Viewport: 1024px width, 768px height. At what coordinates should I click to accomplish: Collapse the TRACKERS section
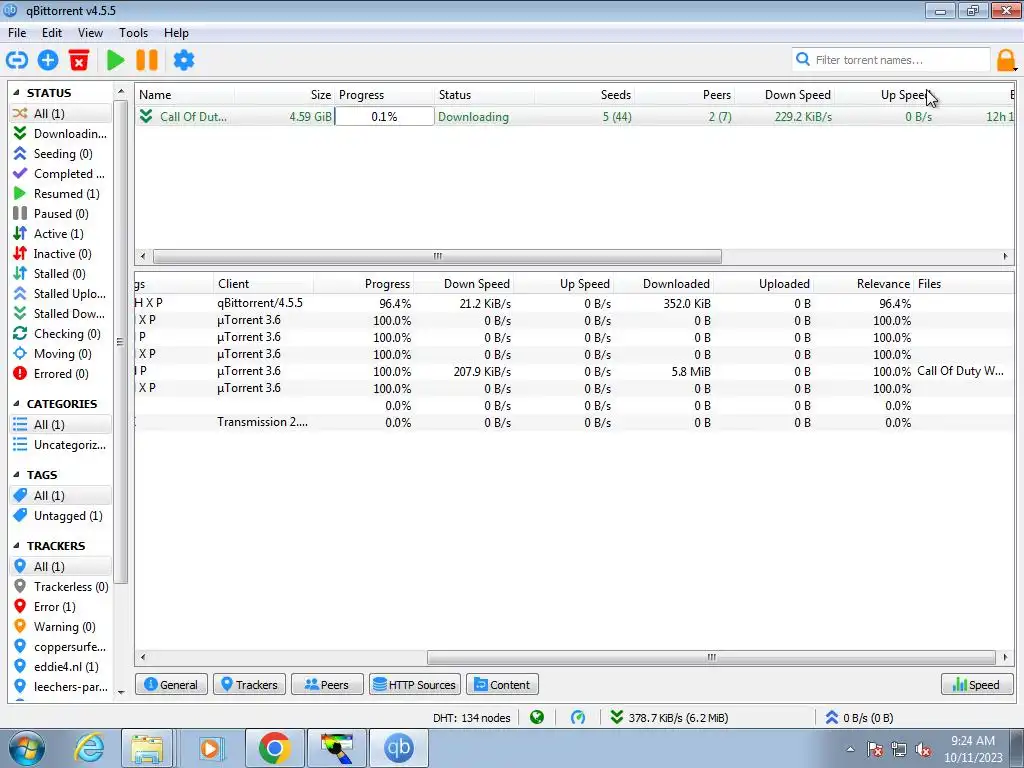click(x=16, y=546)
